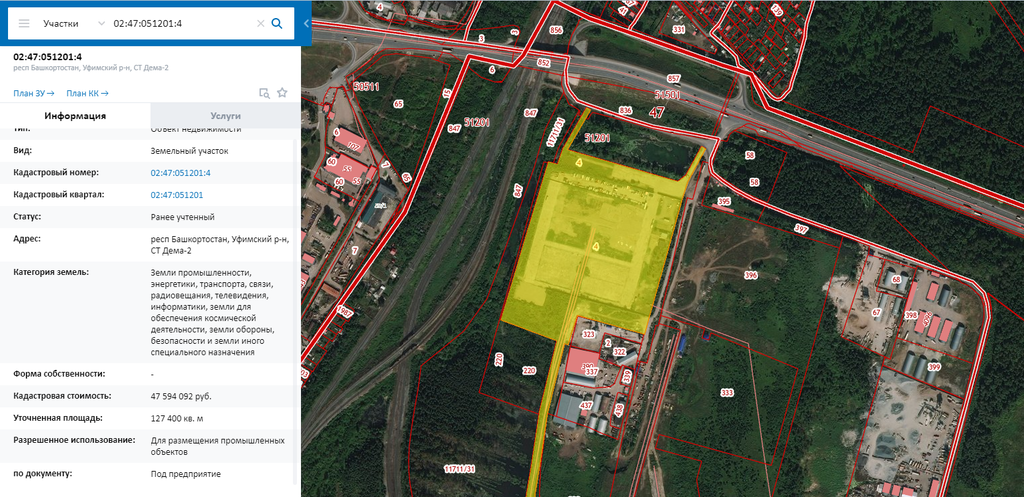Click inside the cadastral number search field

click(180, 23)
